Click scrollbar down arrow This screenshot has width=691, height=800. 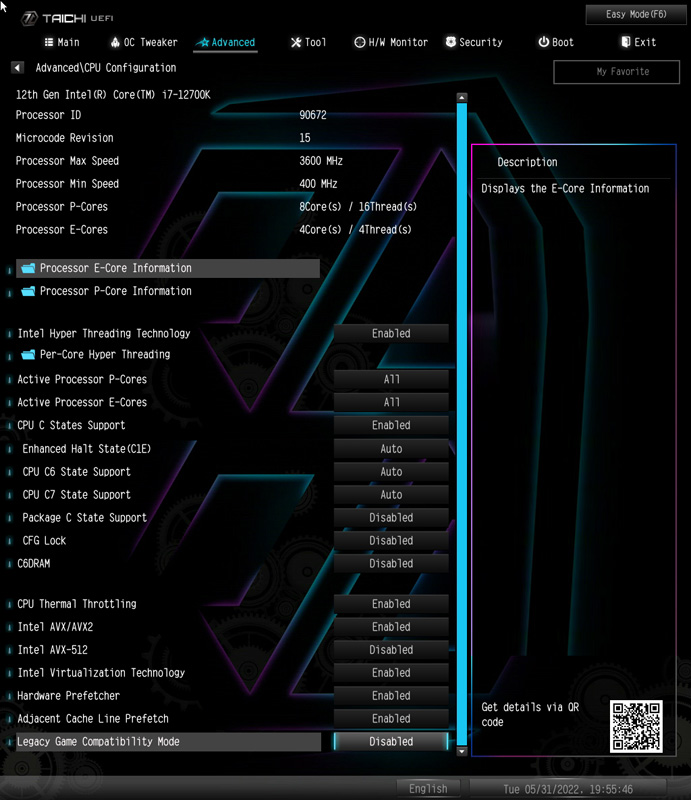462,751
